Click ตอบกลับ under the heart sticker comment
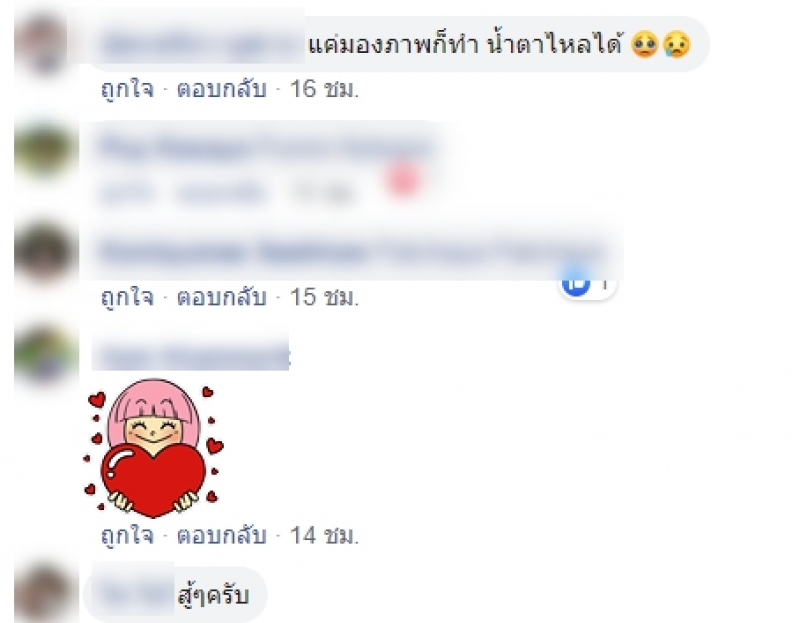The width and height of the screenshot is (800, 623). [x=222, y=535]
